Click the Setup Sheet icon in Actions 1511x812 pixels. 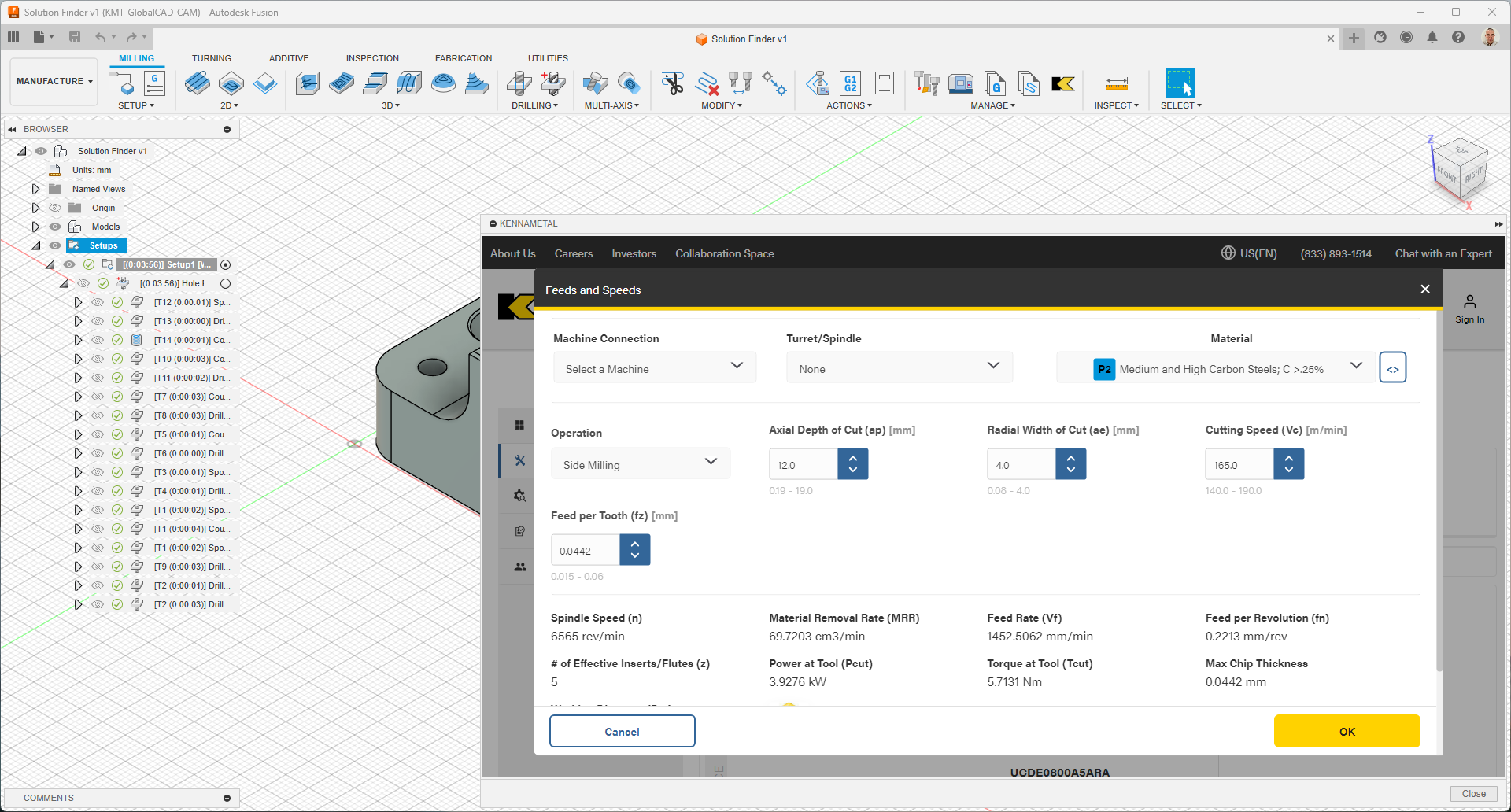884,84
